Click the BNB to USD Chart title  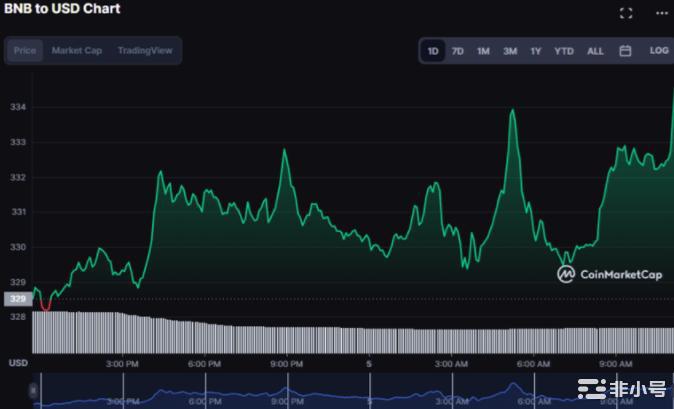62,9
